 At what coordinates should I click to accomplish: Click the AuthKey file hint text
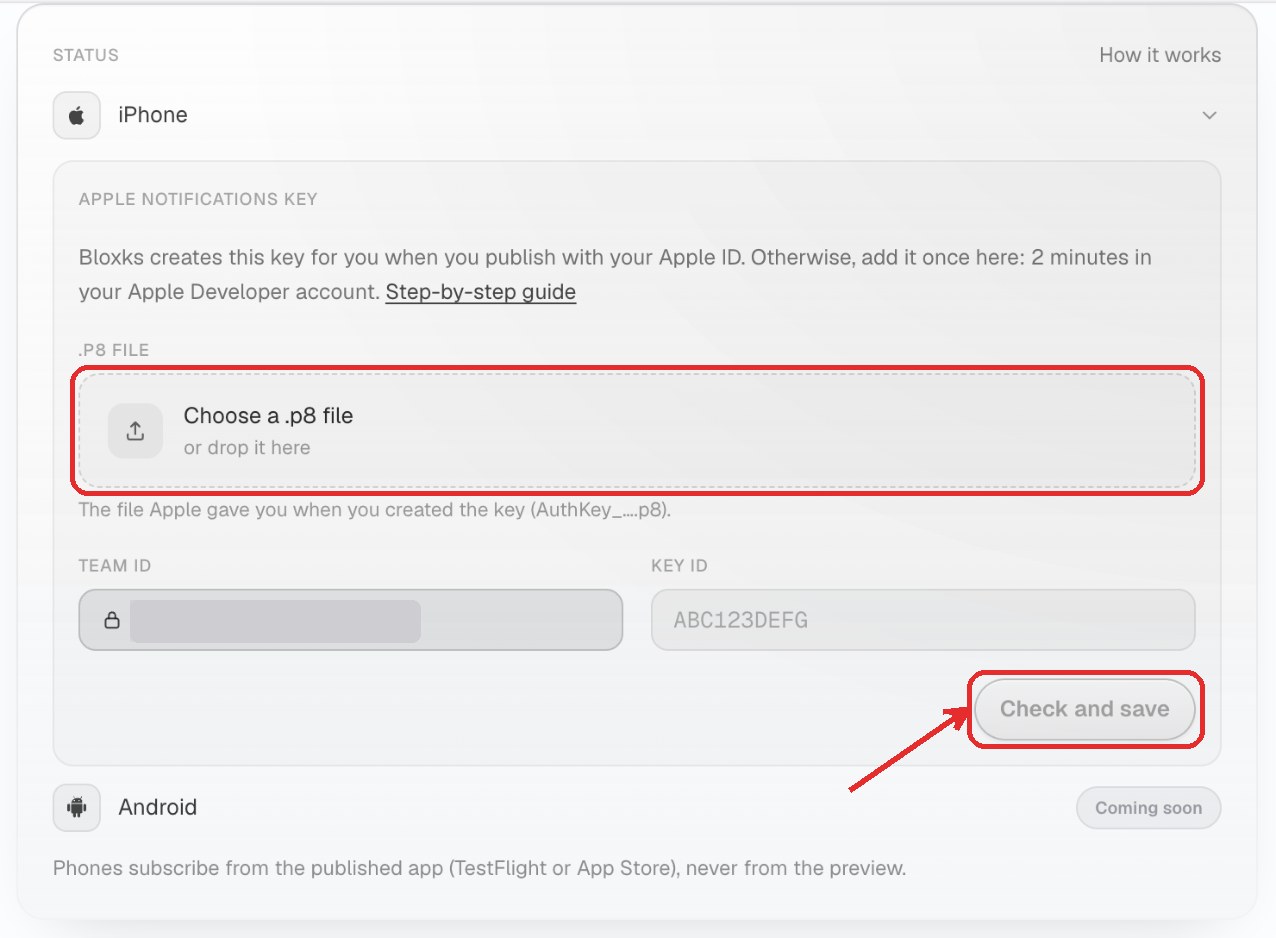pos(375,510)
